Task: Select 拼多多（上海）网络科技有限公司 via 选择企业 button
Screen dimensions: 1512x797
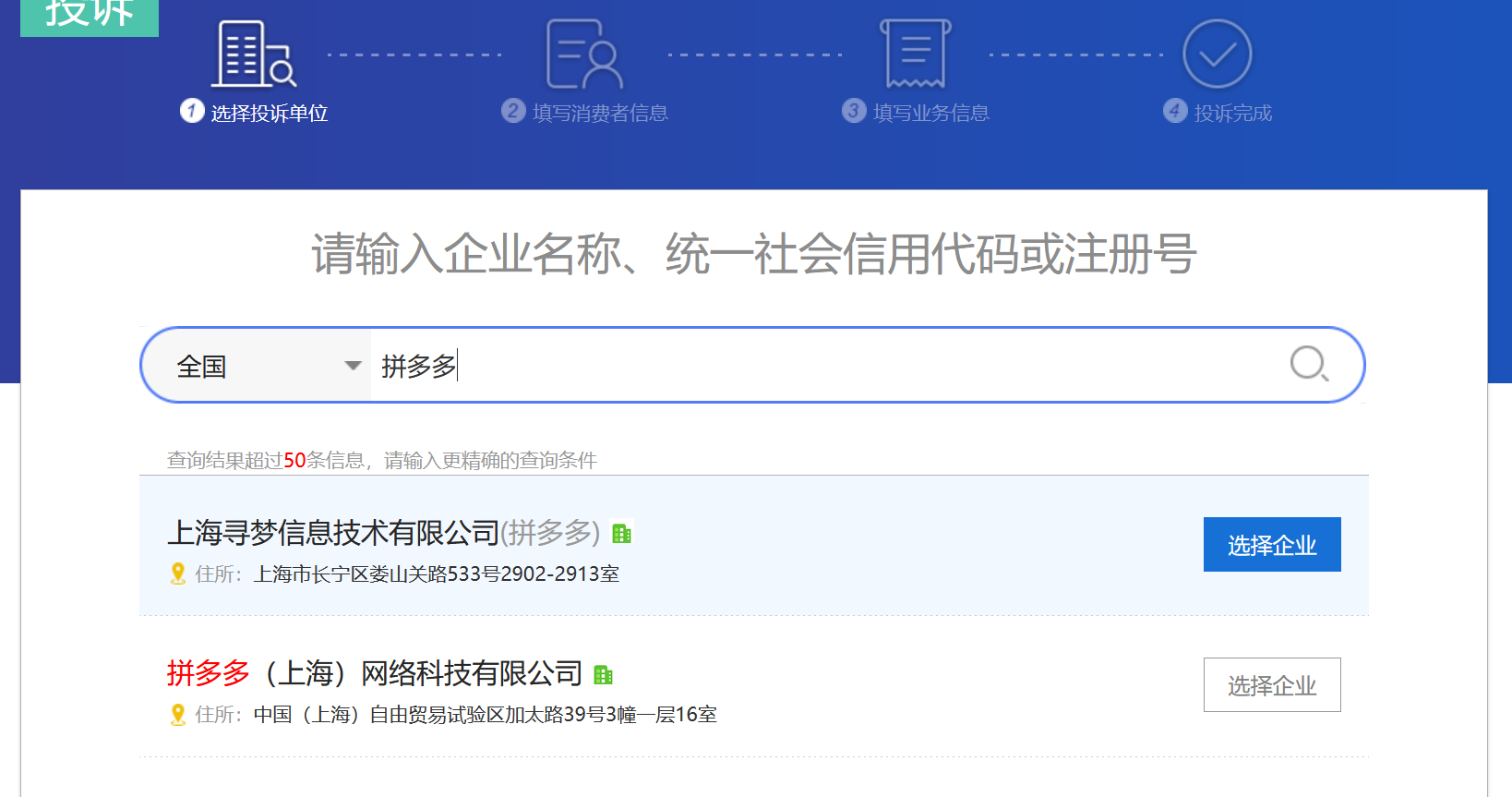Action: coord(1272,685)
